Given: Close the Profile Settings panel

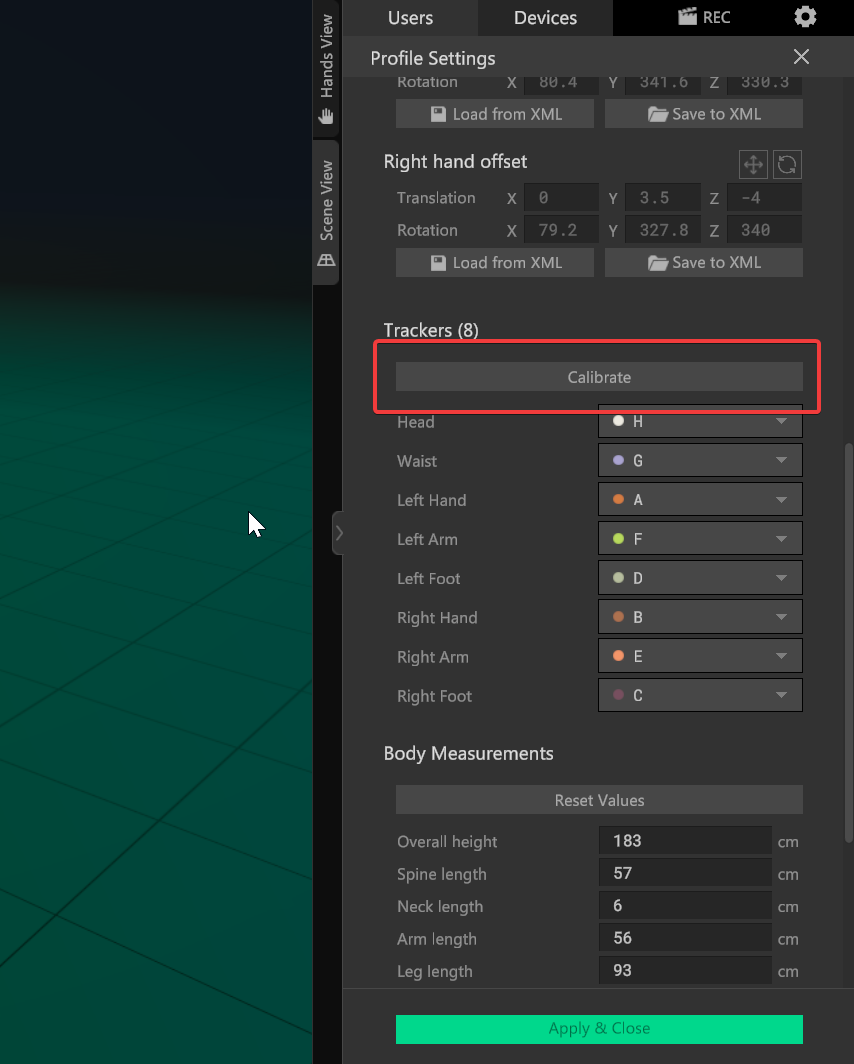Looking at the screenshot, I should (800, 57).
